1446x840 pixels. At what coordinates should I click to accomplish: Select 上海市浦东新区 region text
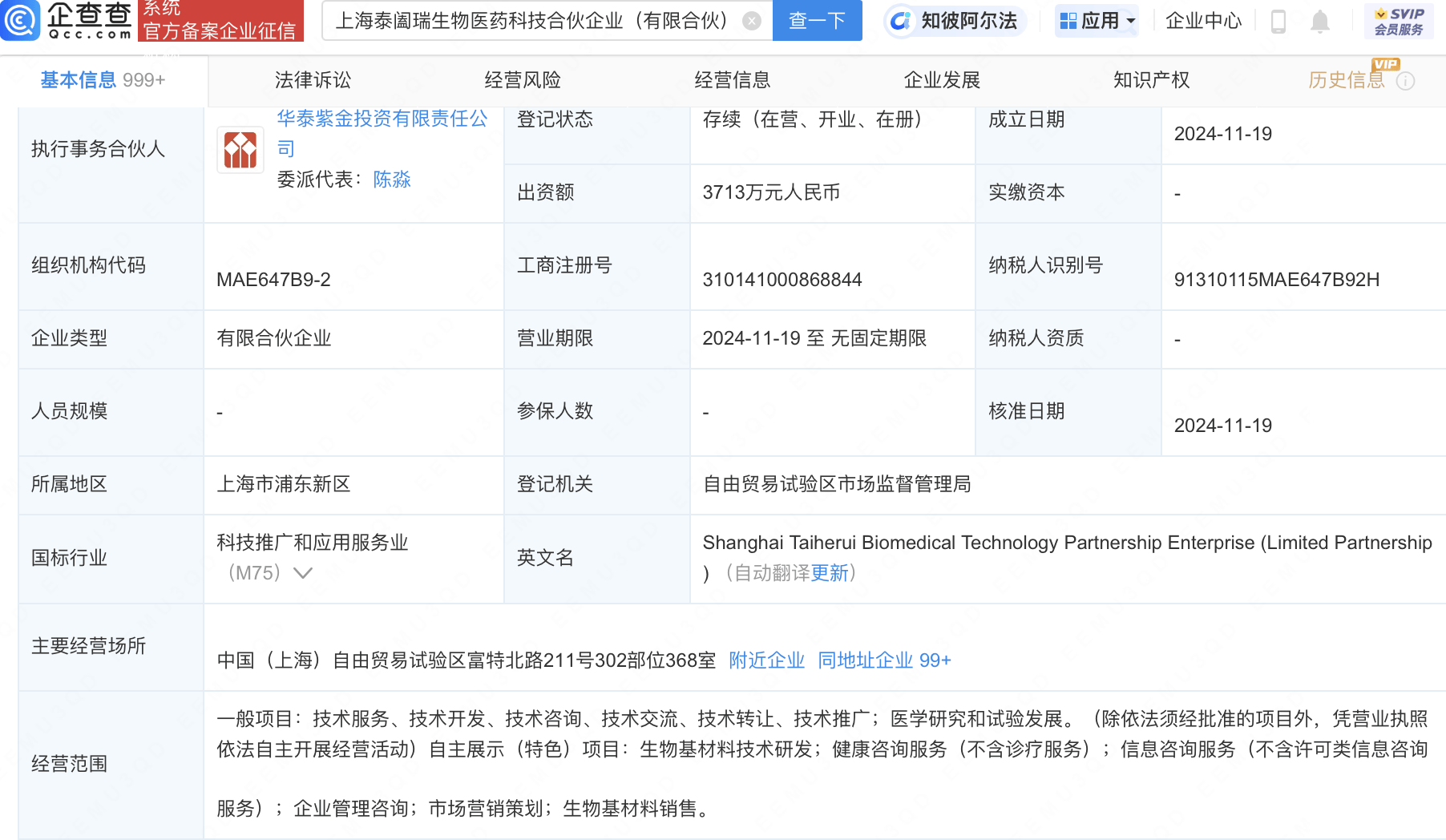click(284, 484)
